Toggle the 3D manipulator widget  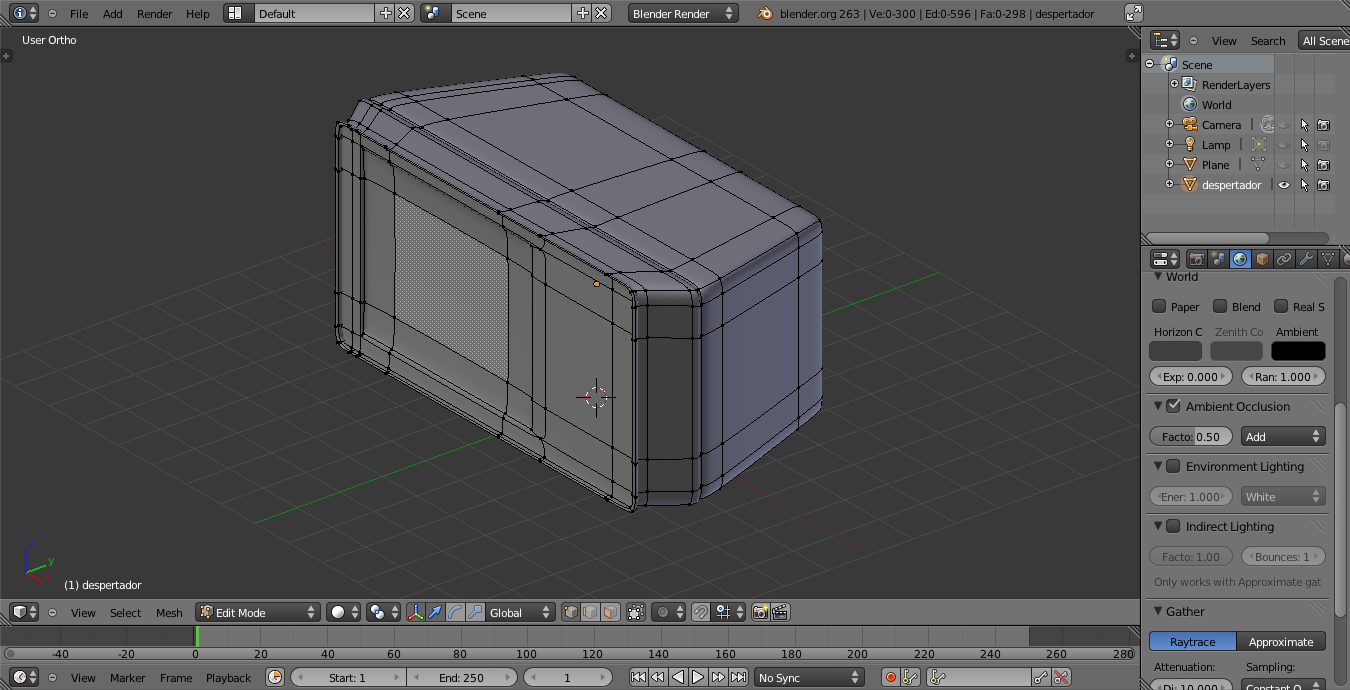tap(415, 612)
